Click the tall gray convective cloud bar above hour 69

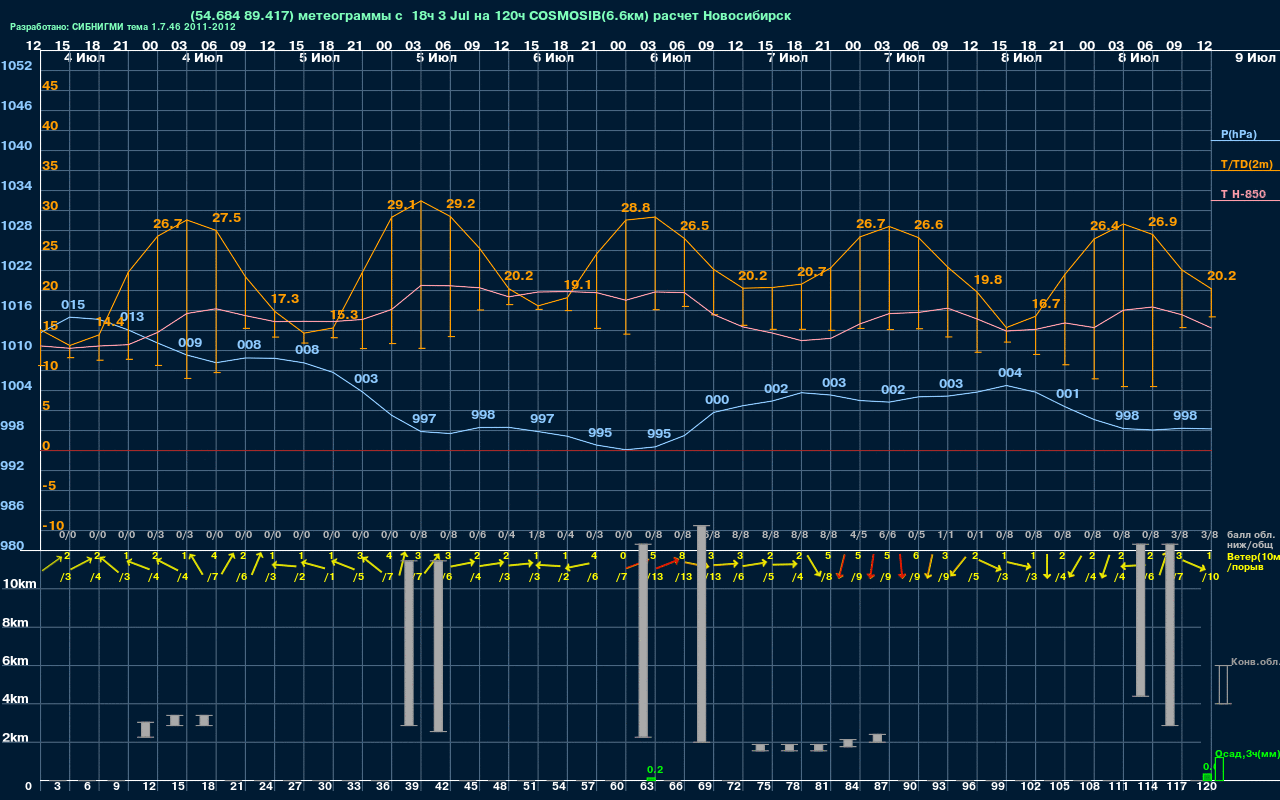pyautogui.click(x=702, y=633)
